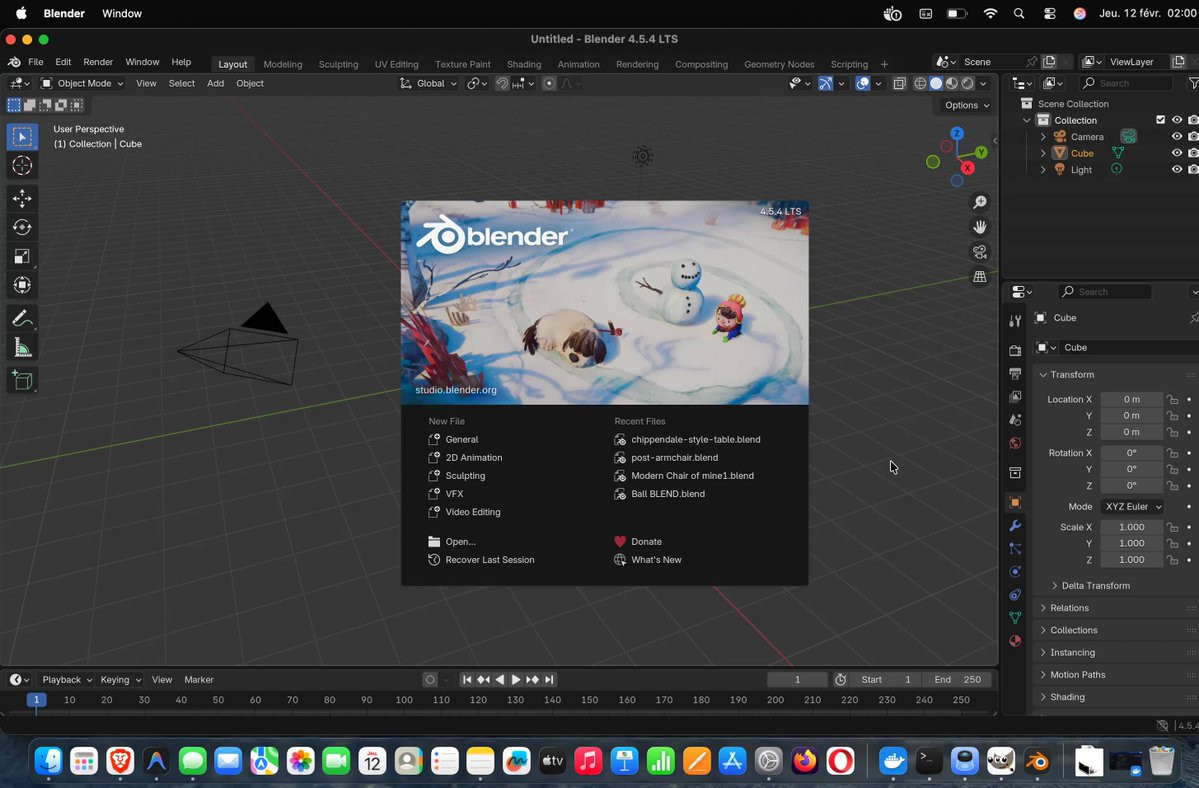Toggle visibility of the Light object

pos(1177,170)
